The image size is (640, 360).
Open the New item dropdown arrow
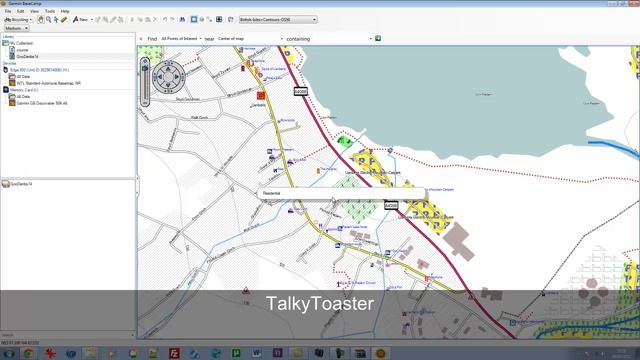click(x=91, y=20)
